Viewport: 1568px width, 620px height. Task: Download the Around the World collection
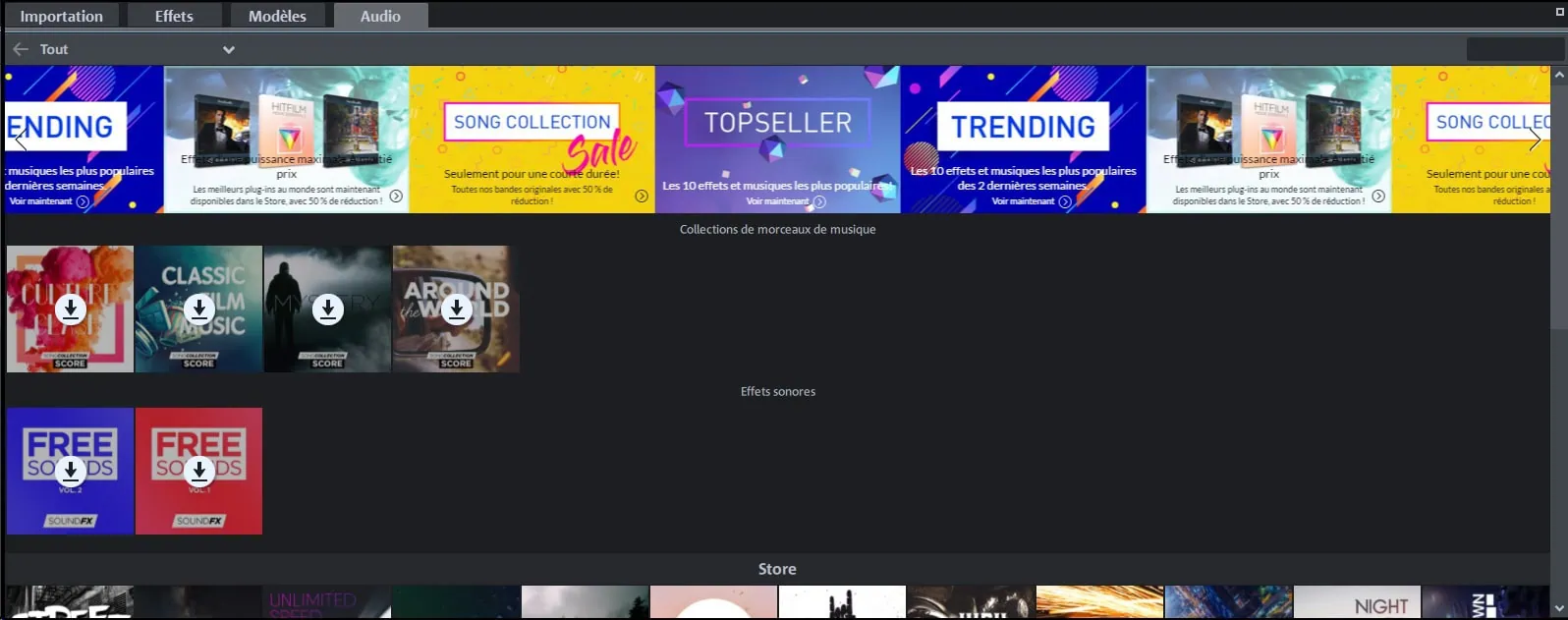(x=456, y=310)
